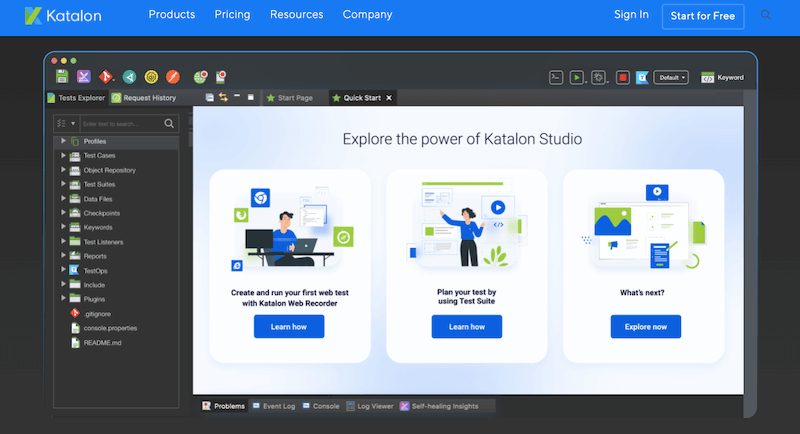This screenshot has width=800, height=434.
Task: Click the Sign In link
Action: (631, 15)
